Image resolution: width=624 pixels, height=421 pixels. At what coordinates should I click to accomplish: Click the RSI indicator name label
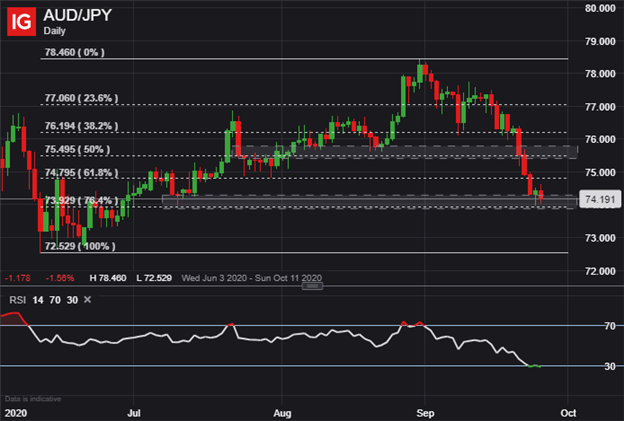pos(18,300)
